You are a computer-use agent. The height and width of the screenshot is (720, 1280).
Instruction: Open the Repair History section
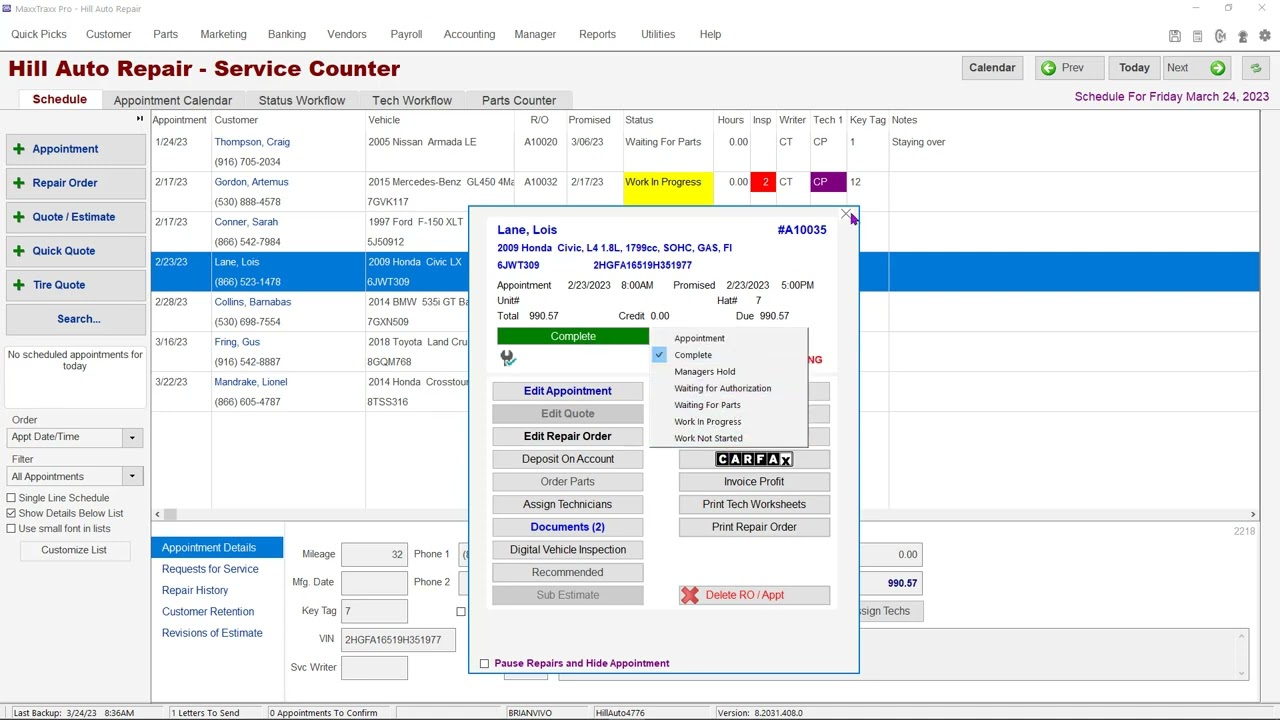[195, 590]
